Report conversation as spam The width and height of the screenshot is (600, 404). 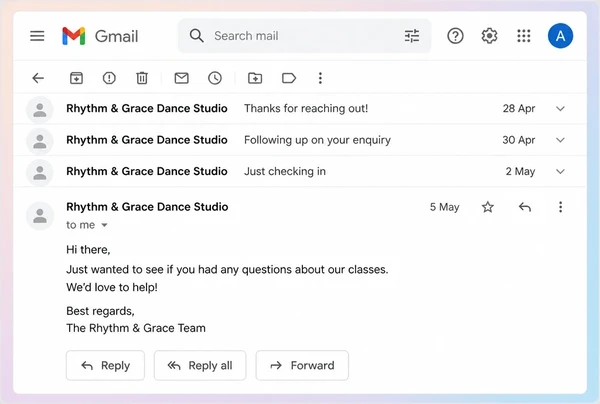click(109, 78)
